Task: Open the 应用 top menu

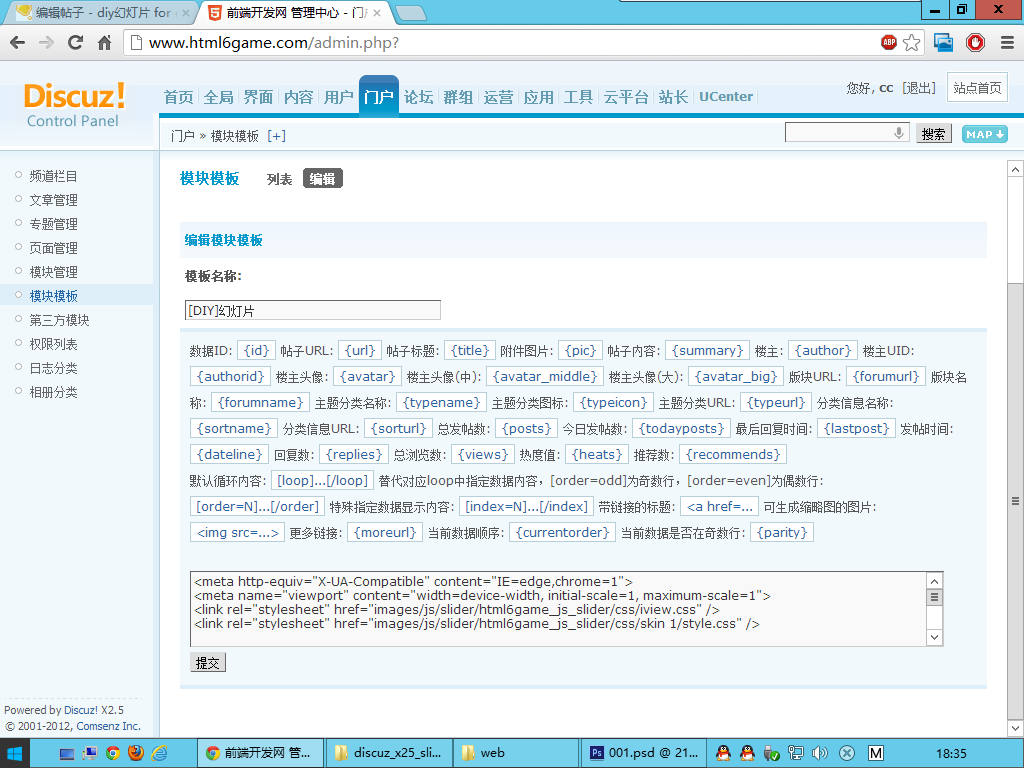Action: click(538, 97)
